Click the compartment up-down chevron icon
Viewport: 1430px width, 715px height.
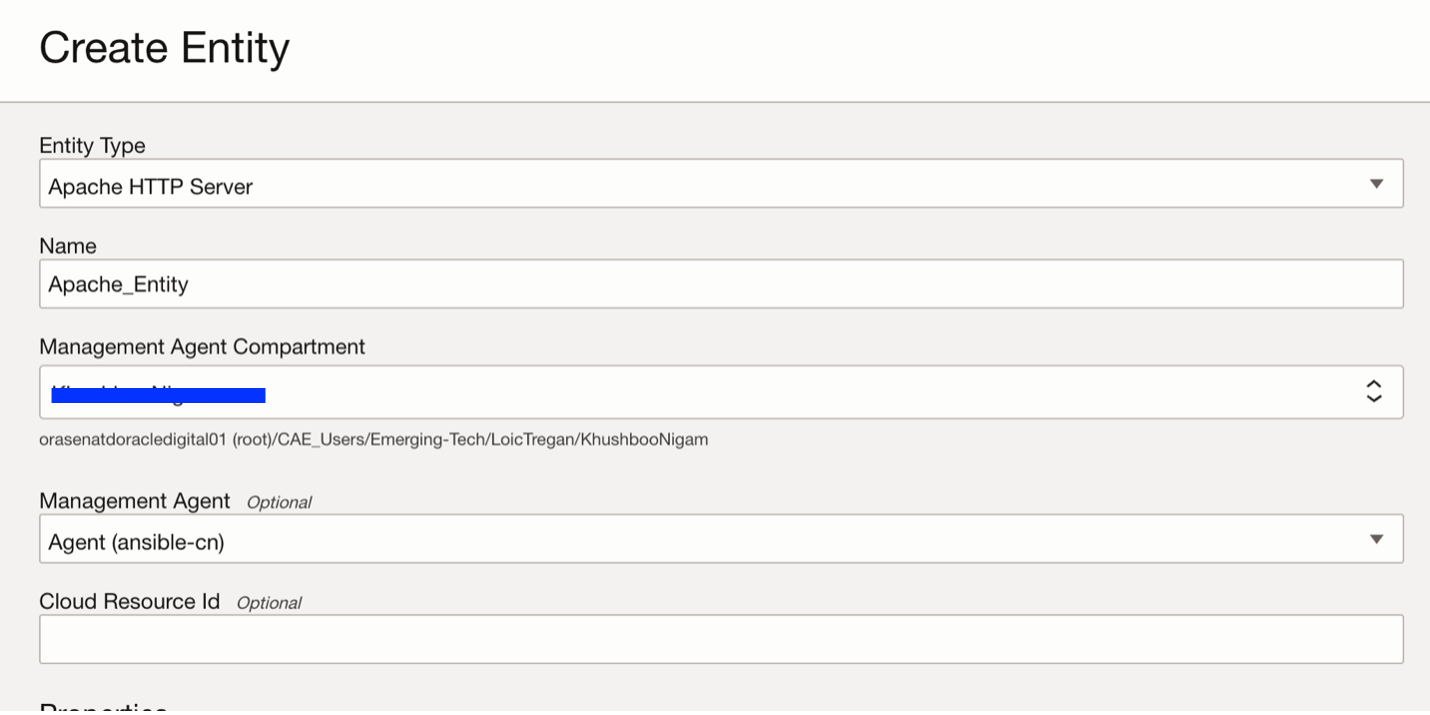tap(1374, 391)
